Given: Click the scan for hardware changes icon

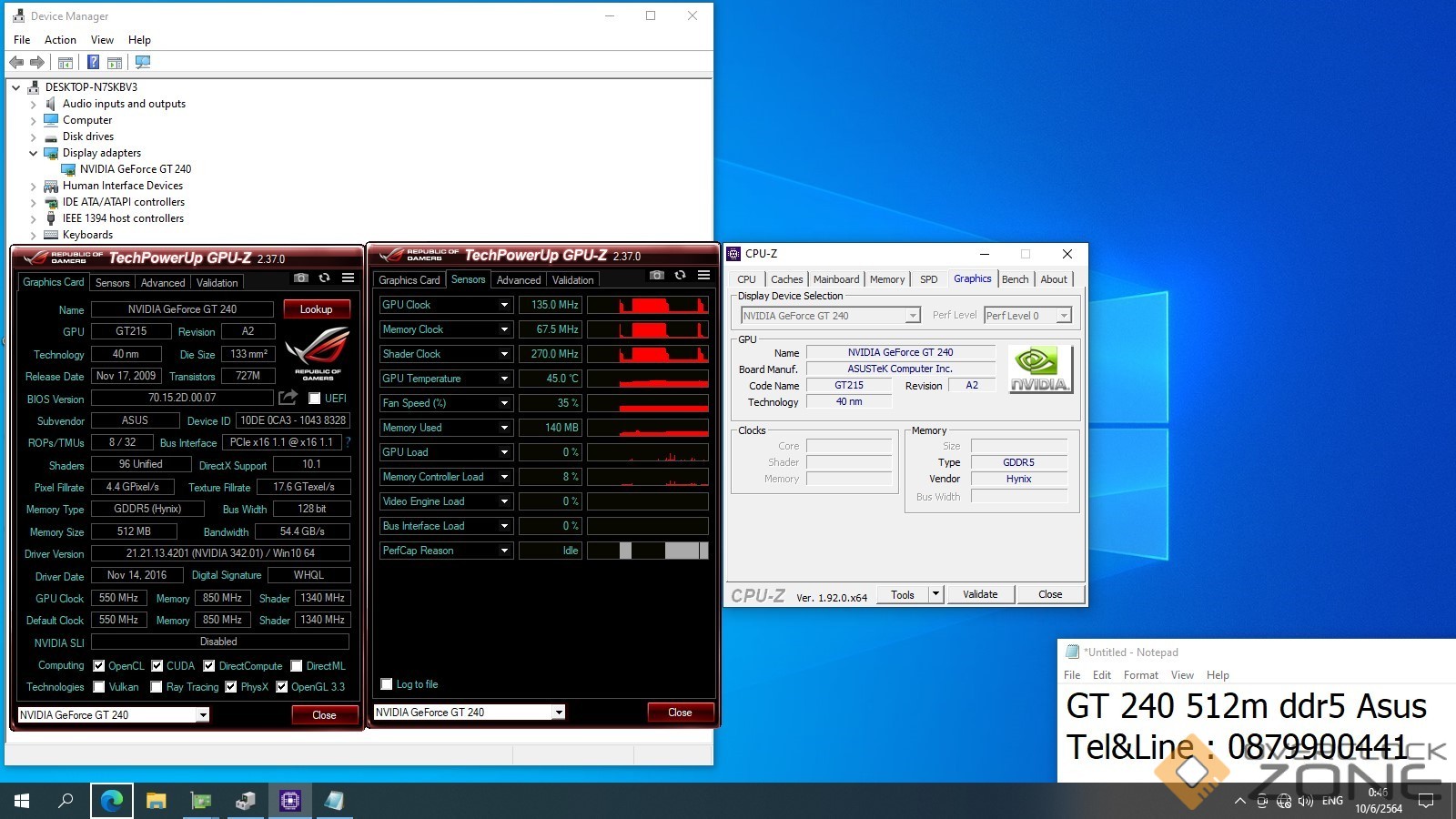Looking at the screenshot, I should pos(142,62).
